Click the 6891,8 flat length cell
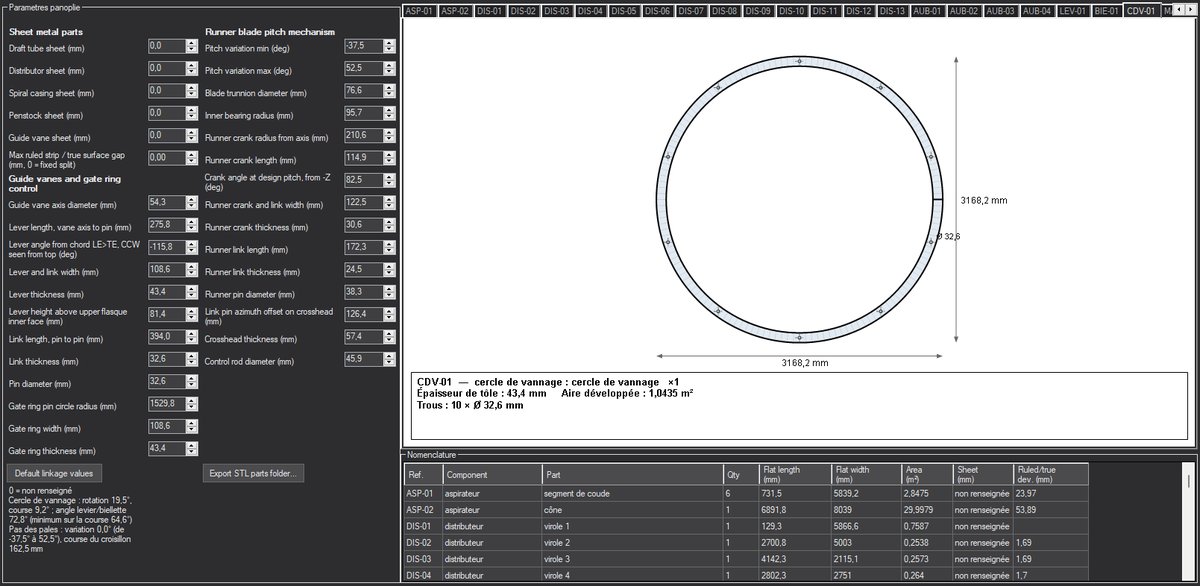The width and height of the screenshot is (1200, 586). click(795, 510)
